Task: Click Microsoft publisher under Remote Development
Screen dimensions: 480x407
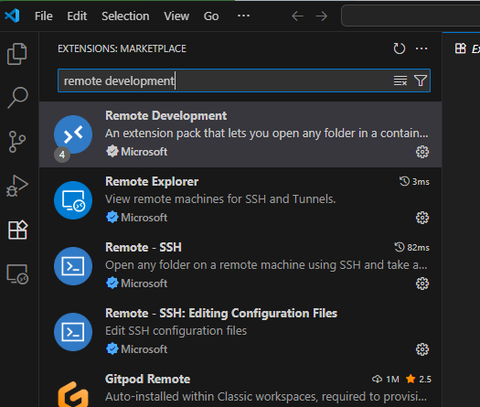Action: tap(144, 152)
